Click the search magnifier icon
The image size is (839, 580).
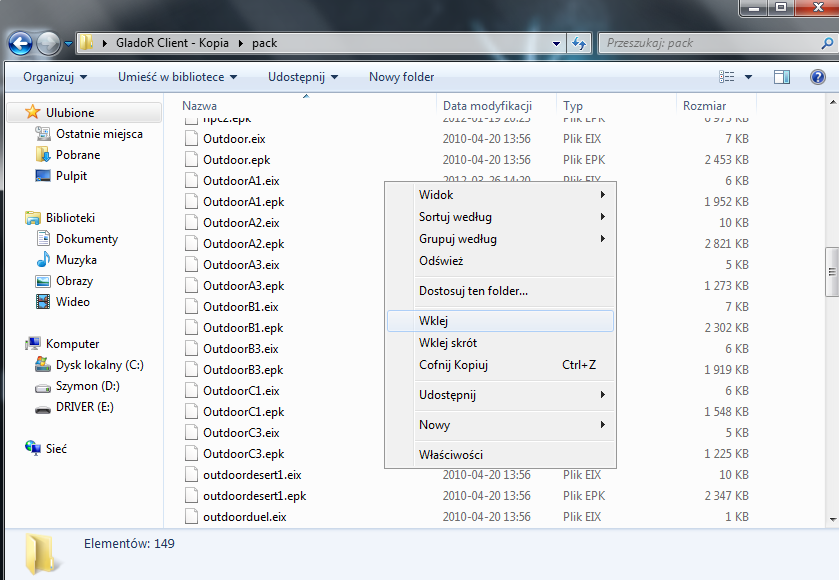(827, 43)
